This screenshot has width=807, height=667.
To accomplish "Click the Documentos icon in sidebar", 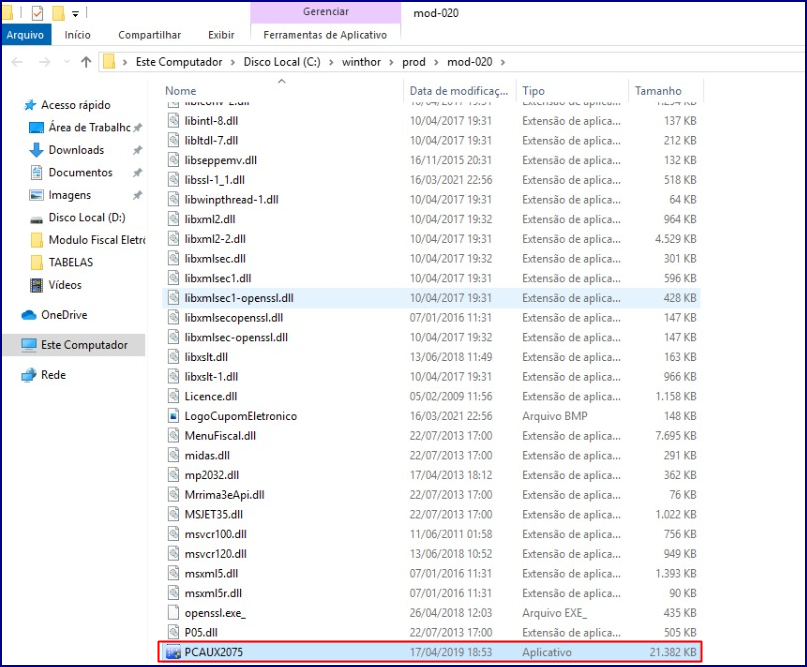I will point(36,172).
